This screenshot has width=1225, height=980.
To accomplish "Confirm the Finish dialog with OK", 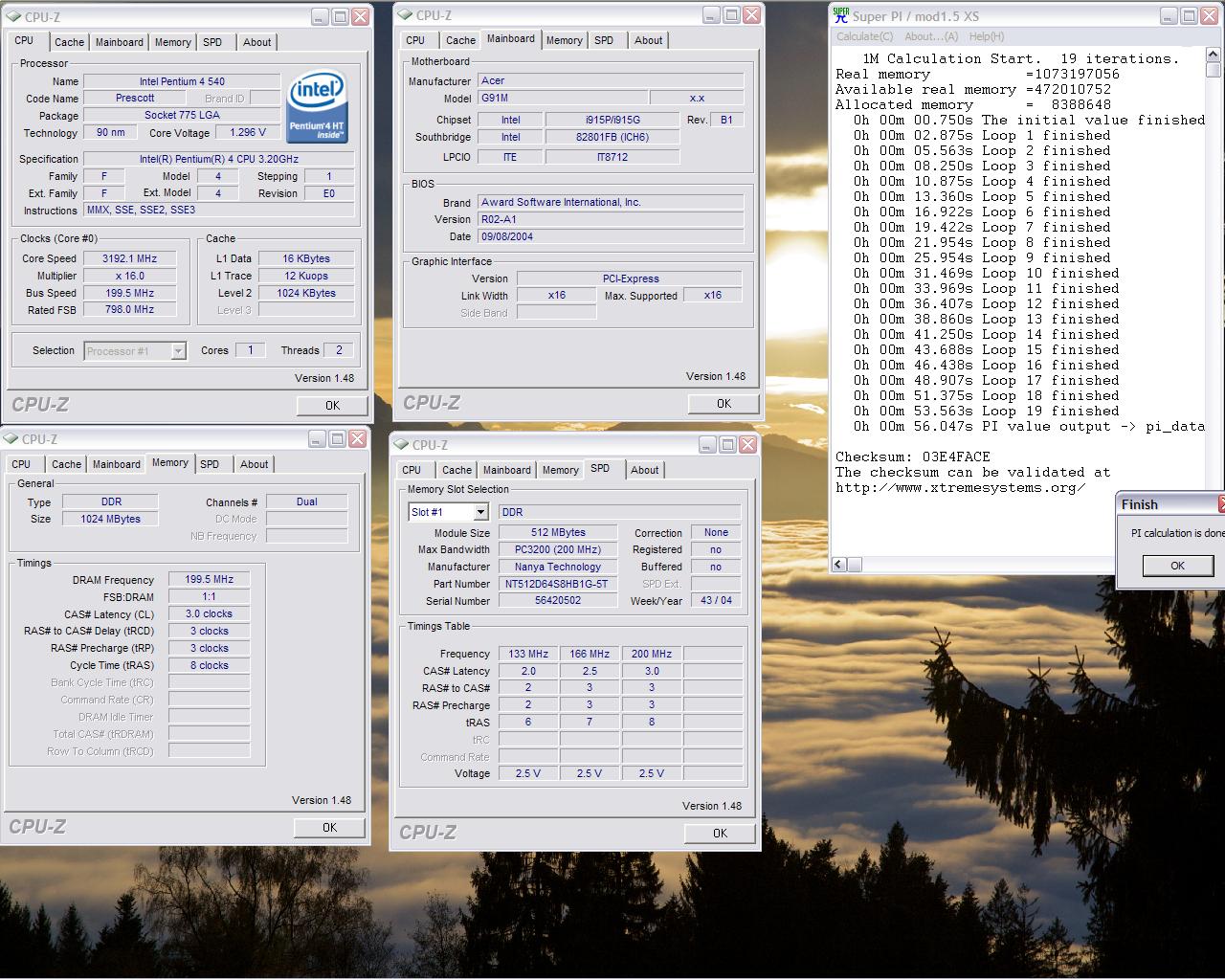I will pyautogui.click(x=1177, y=565).
